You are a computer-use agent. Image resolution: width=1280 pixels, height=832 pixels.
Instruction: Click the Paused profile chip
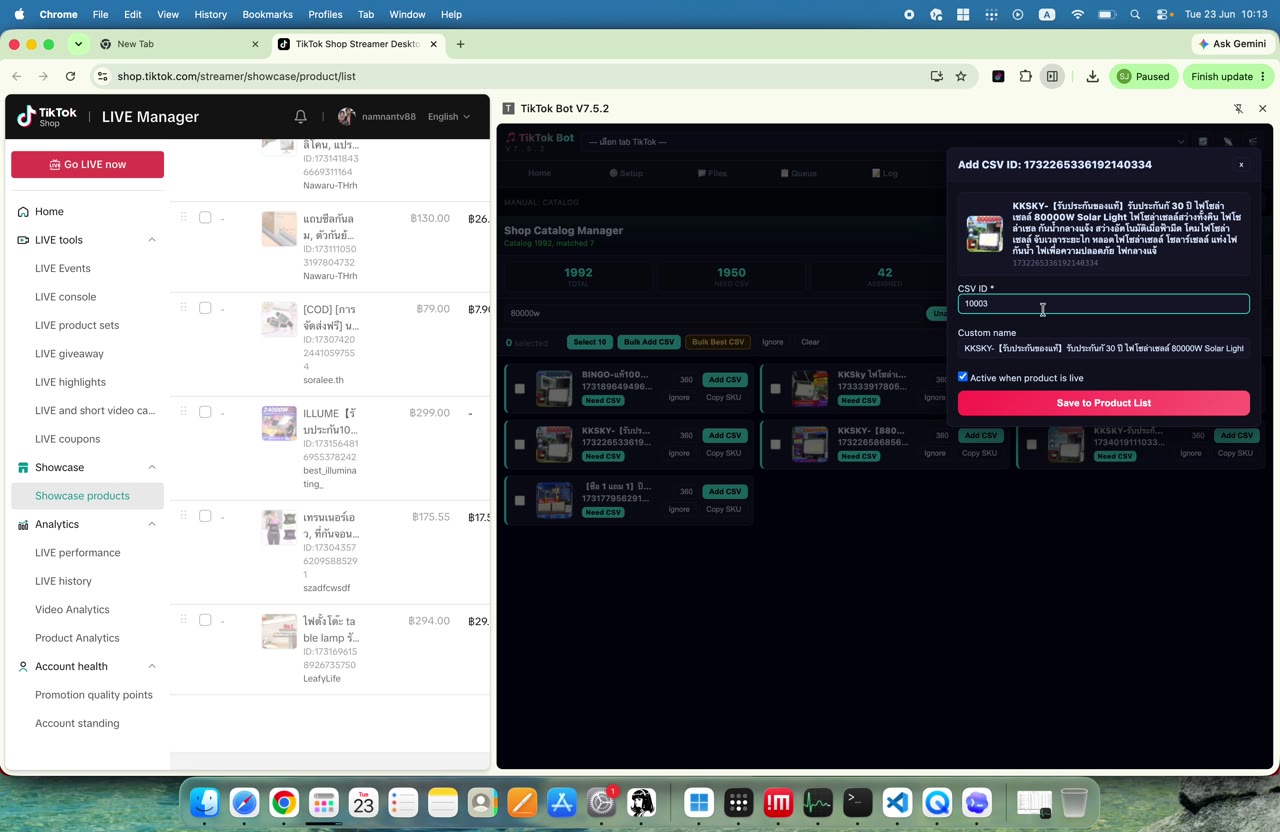coord(1144,76)
